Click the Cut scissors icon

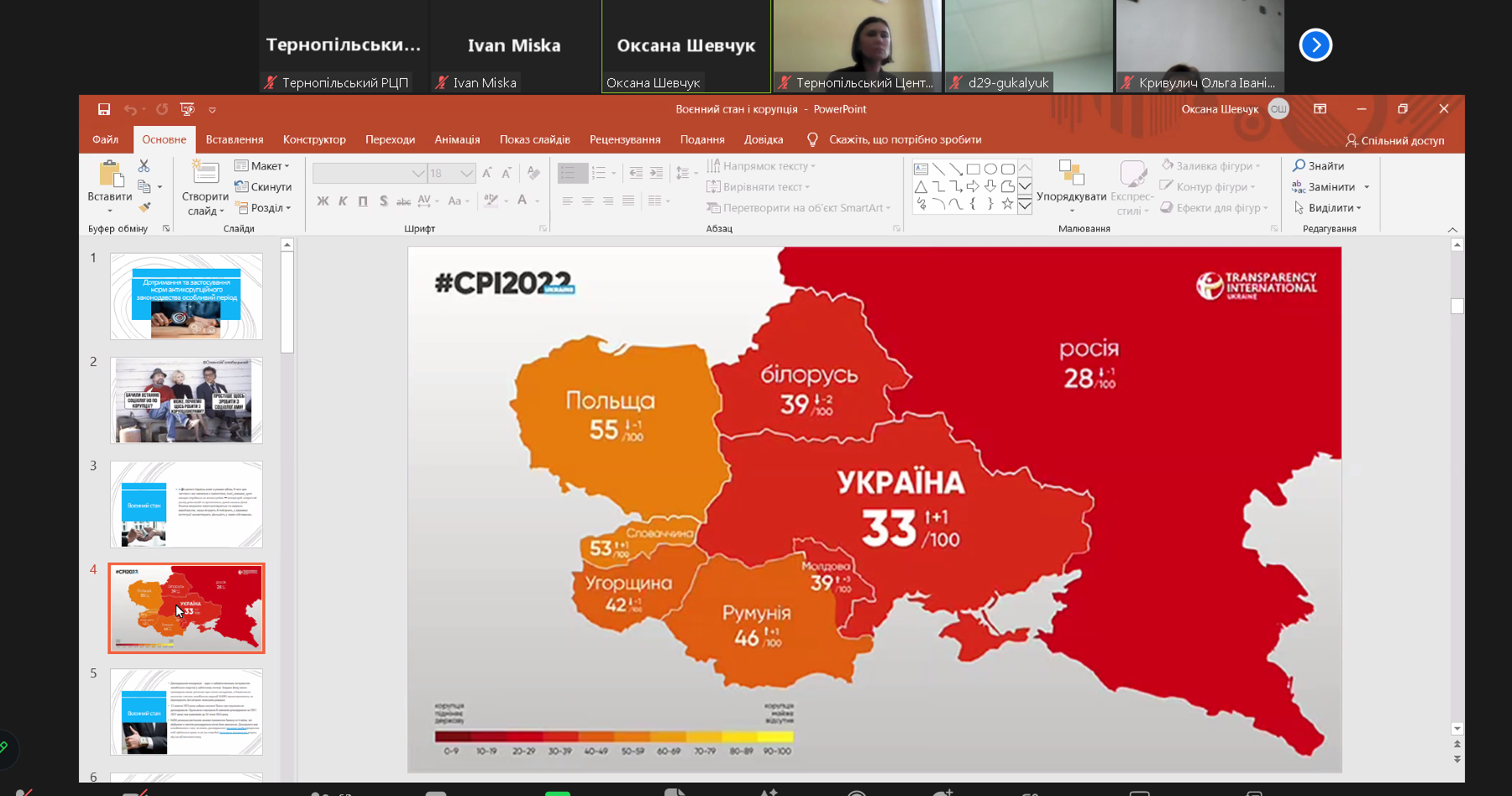[144, 166]
